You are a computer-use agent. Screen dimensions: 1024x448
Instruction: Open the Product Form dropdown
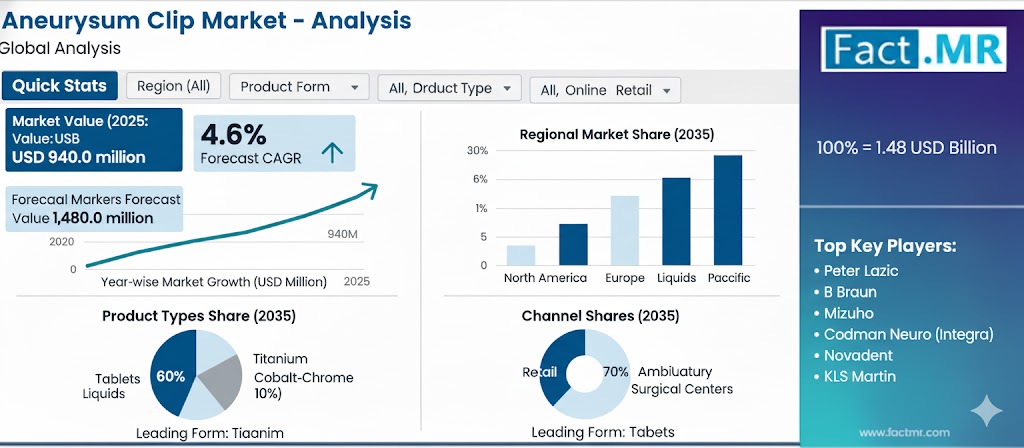pyautogui.click(x=299, y=87)
